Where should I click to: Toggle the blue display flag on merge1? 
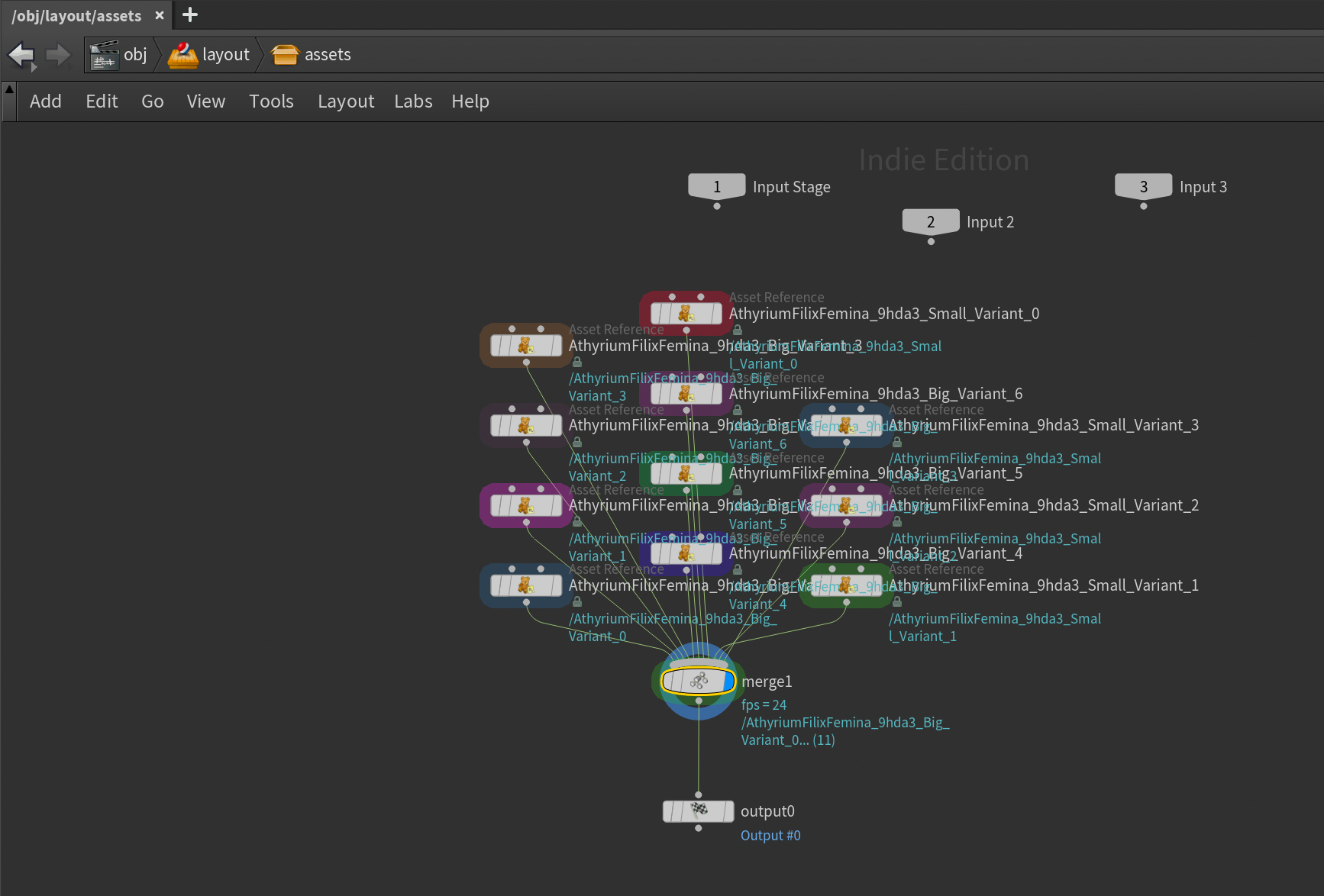[x=728, y=681]
